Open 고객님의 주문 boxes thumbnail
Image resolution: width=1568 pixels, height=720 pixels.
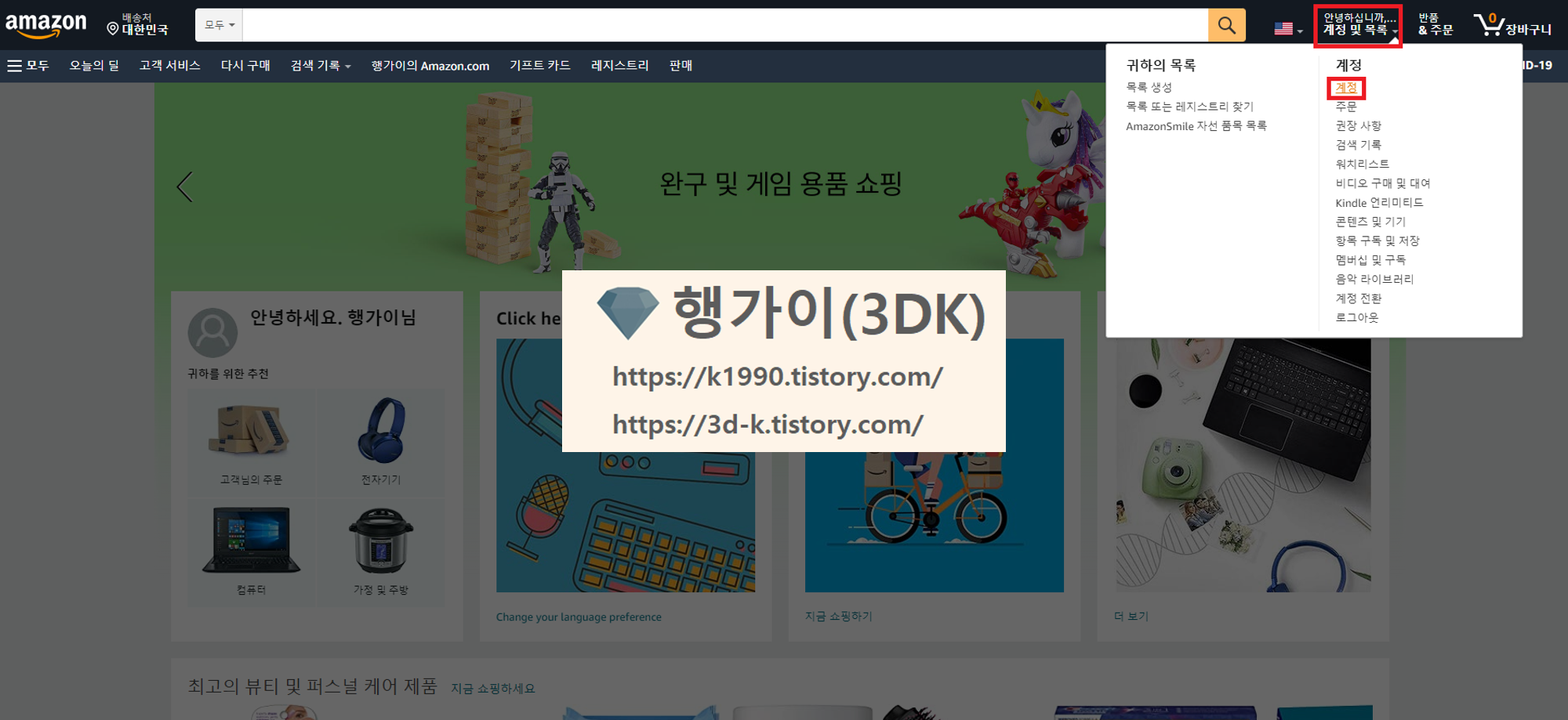[x=251, y=443]
